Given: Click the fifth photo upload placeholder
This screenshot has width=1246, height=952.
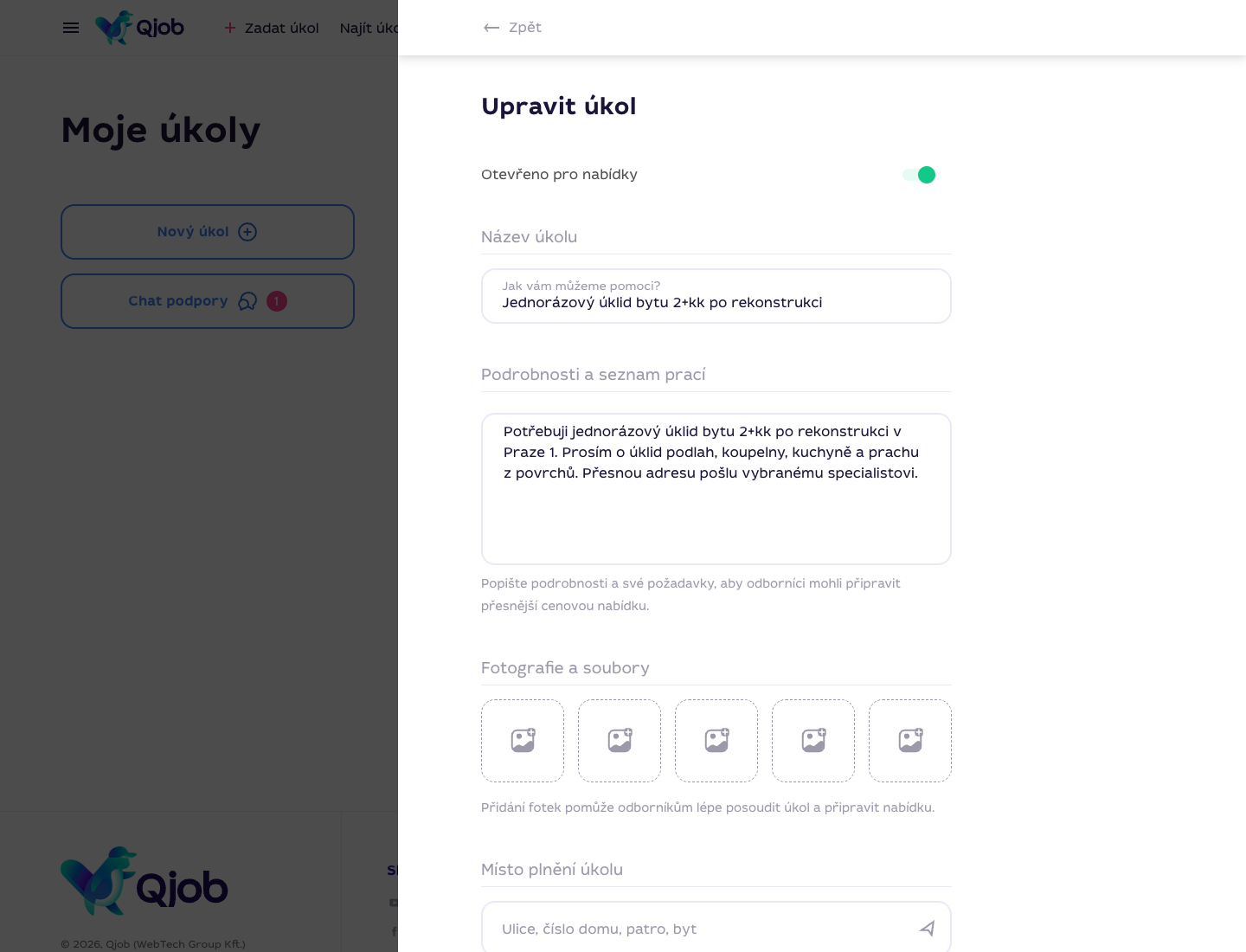Looking at the screenshot, I should click(x=910, y=741).
